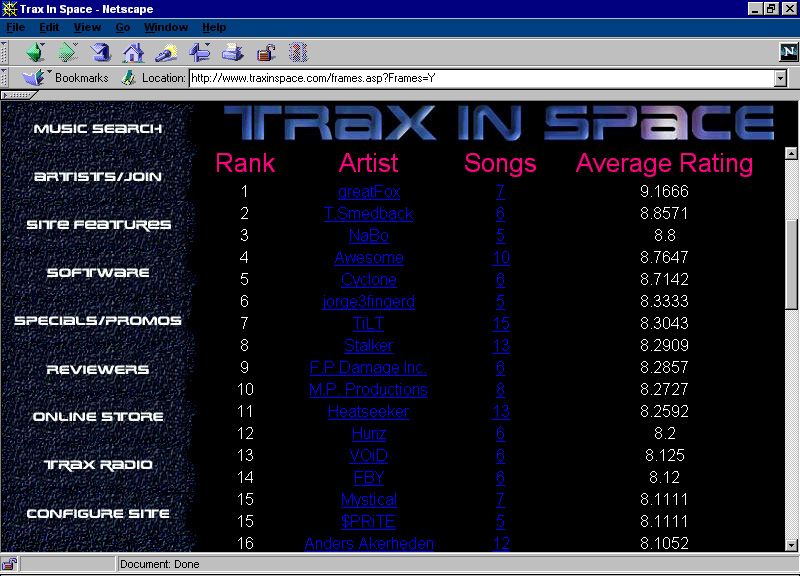The width and height of the screenshot is (800, 576).
Task: Go to the Home page icon
Action: pos(133,52)
